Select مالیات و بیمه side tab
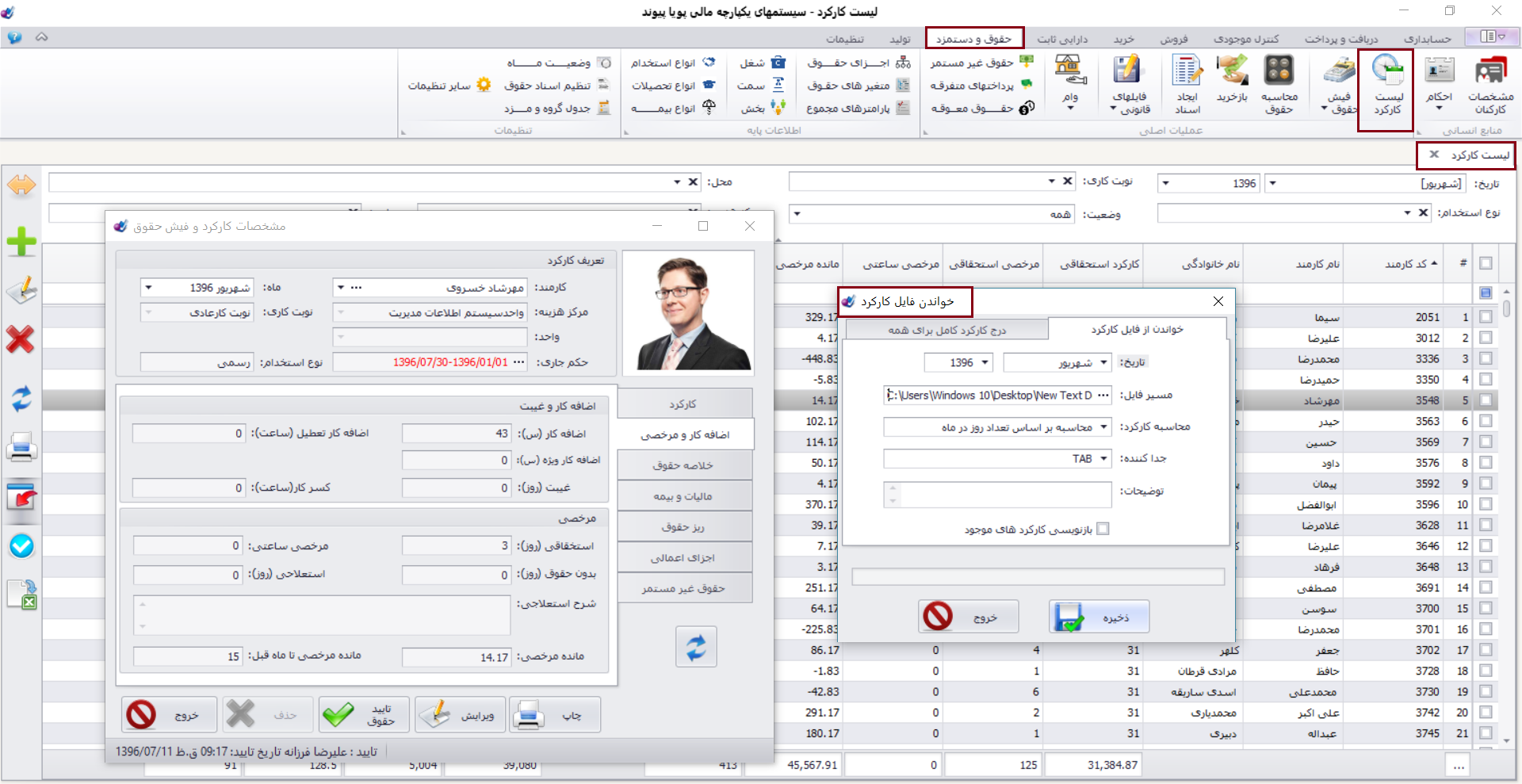This screenshot has height=784, width=1522. (684, 496)
